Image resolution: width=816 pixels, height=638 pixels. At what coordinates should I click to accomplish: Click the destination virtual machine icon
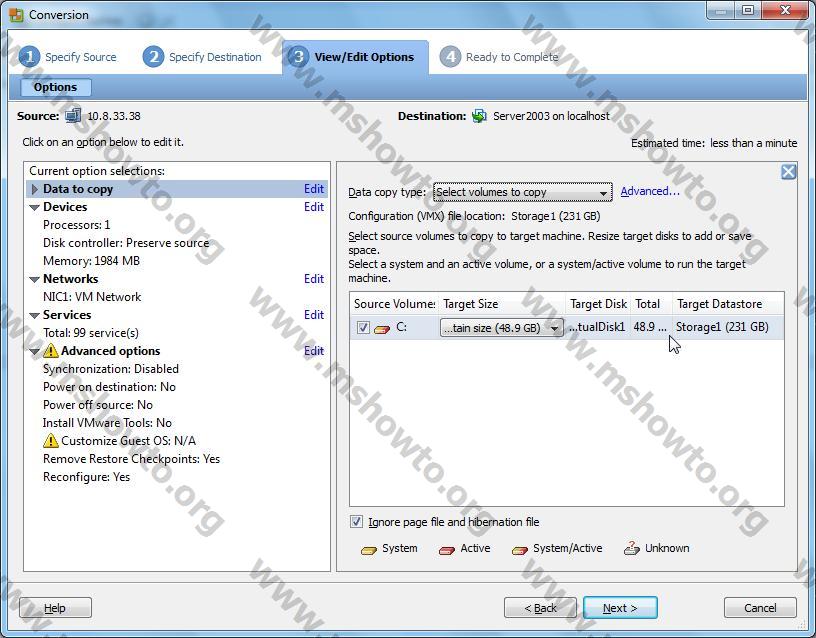(479, 116)
